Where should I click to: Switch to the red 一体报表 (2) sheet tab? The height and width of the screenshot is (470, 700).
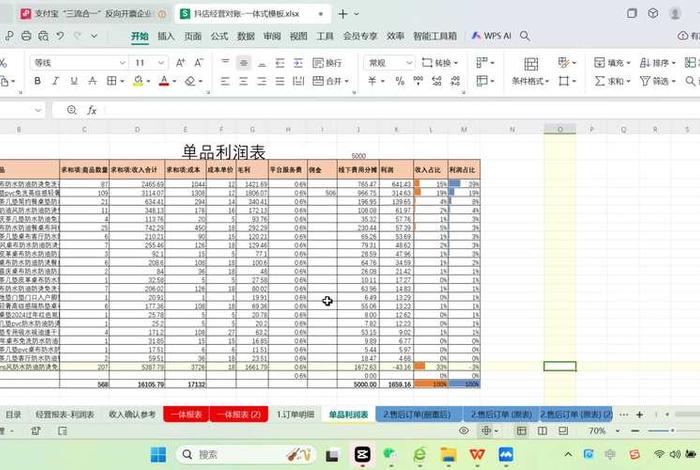point(239,414)
